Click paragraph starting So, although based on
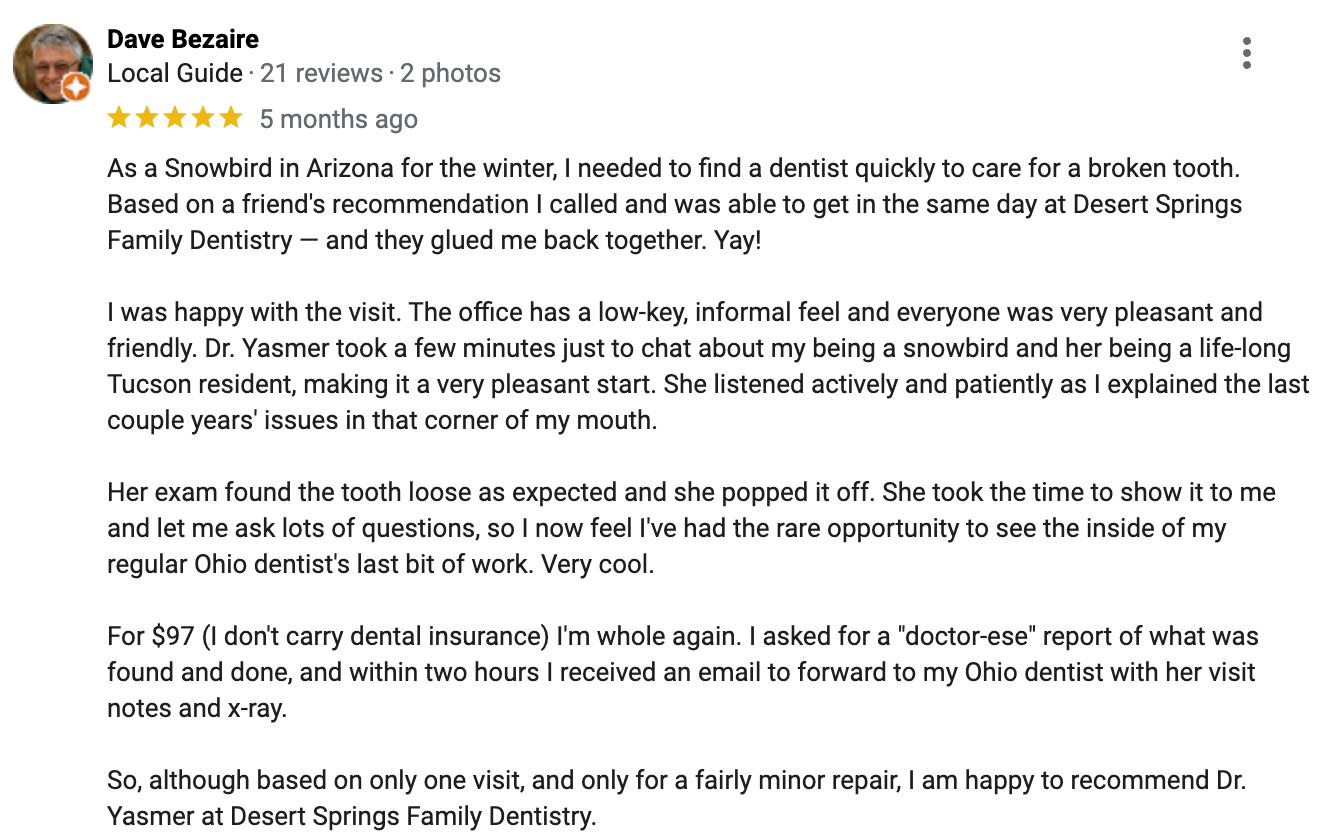Screen dimensions: 1320x840 coord(676,798)
